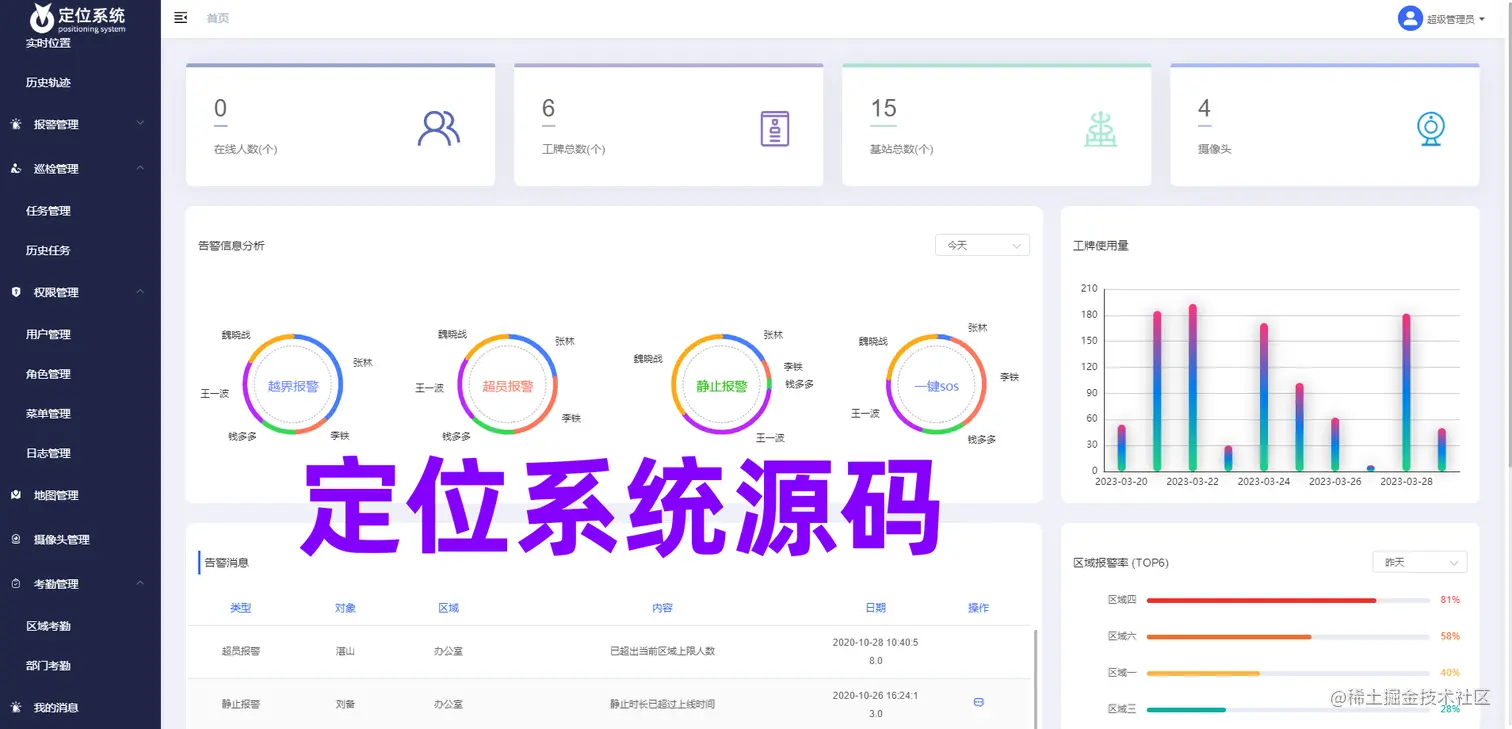Select the 首页 tab
Viewport: 1512px width, 729px height.
click(x=218, y=17)
